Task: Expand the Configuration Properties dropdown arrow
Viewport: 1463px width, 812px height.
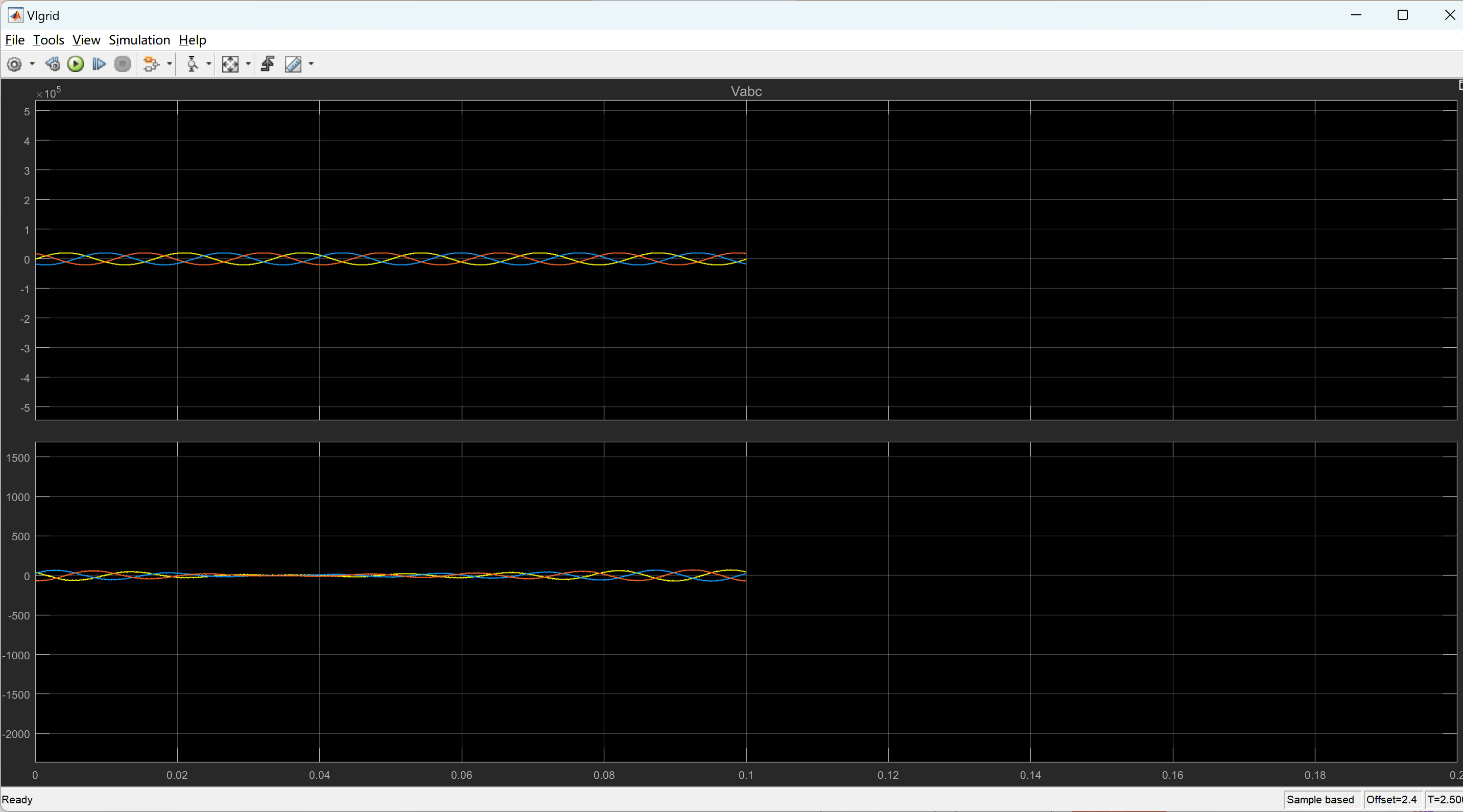Action: click(x=32, y=64)
